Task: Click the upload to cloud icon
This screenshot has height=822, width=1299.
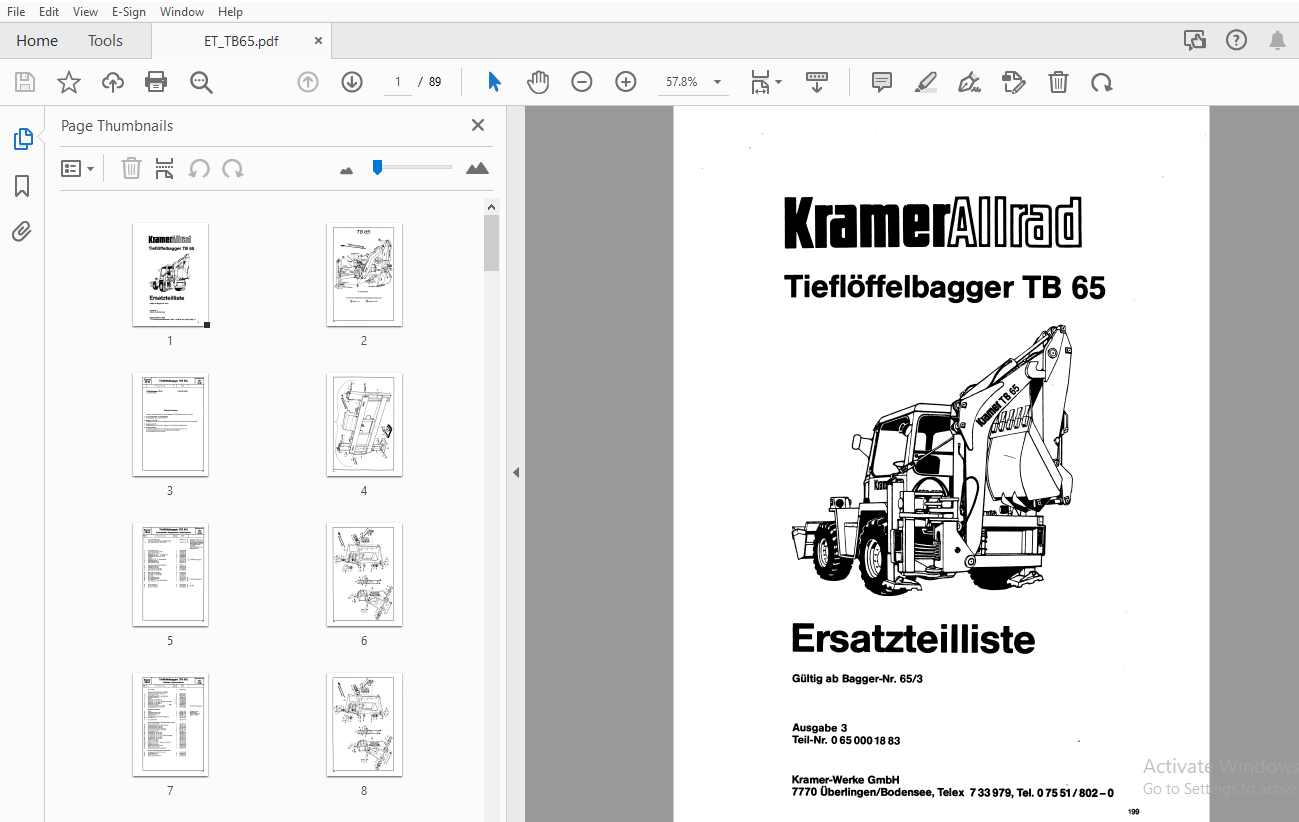Action: pyautogui.click(x=113, y=82)
